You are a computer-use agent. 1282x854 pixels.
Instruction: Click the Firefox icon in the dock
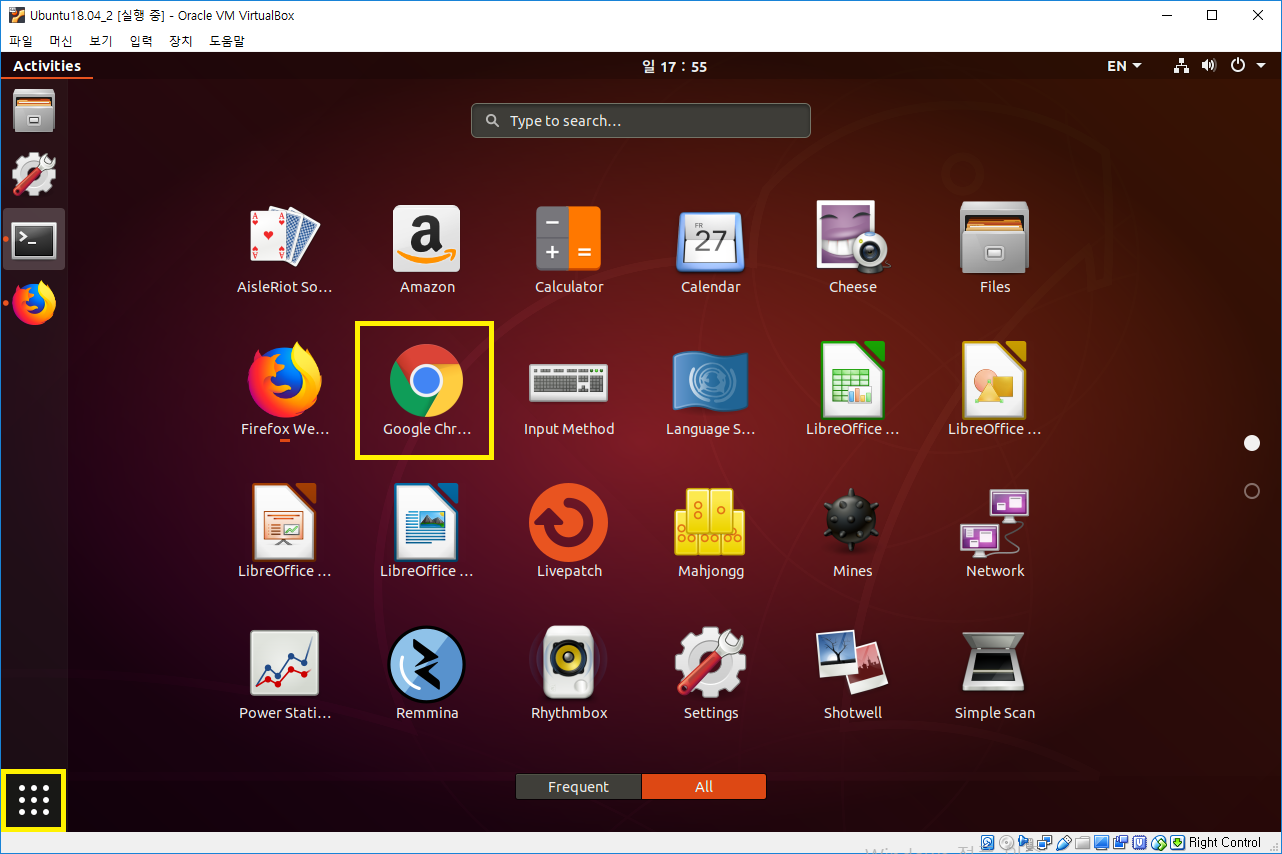[x=34, y=303]
